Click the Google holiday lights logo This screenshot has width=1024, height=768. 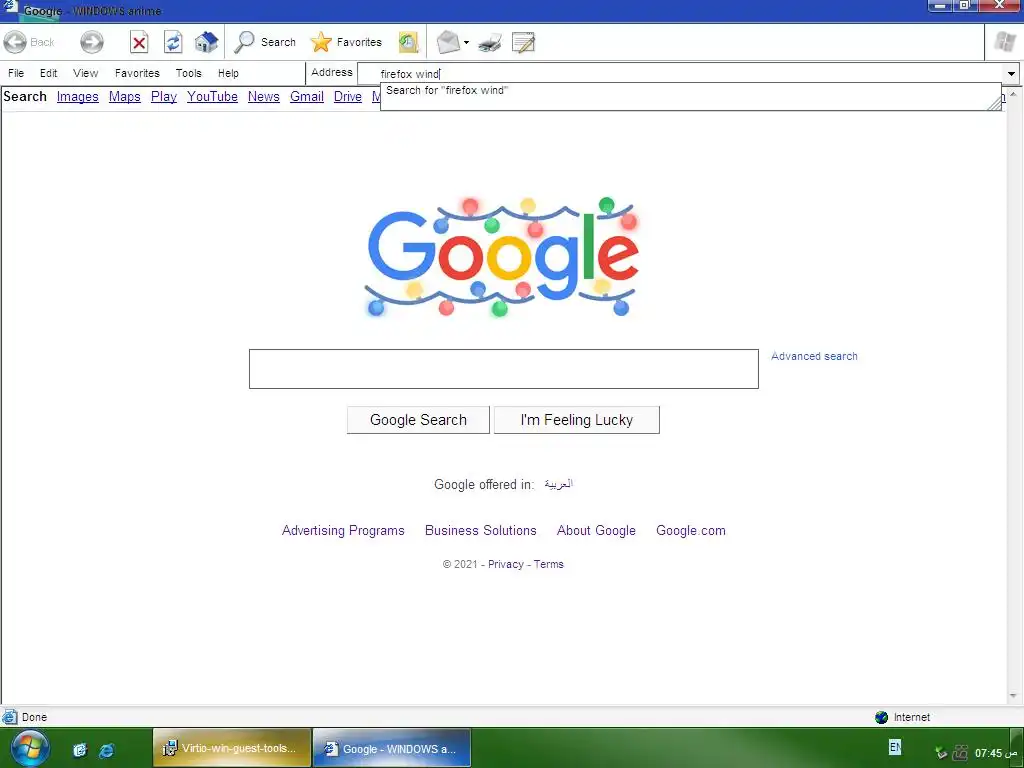(x=502, y=257)
